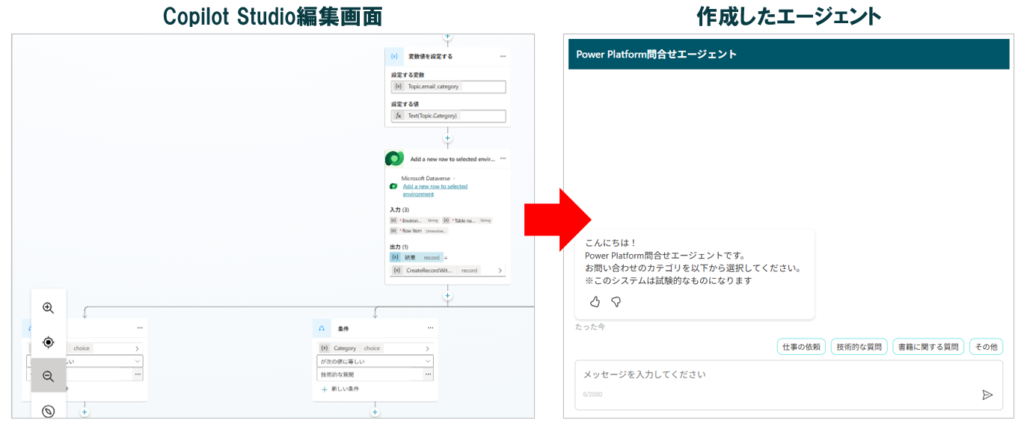Click the thumbs down icon on the greeting
1024x426 pixels.
coord(616,302)
